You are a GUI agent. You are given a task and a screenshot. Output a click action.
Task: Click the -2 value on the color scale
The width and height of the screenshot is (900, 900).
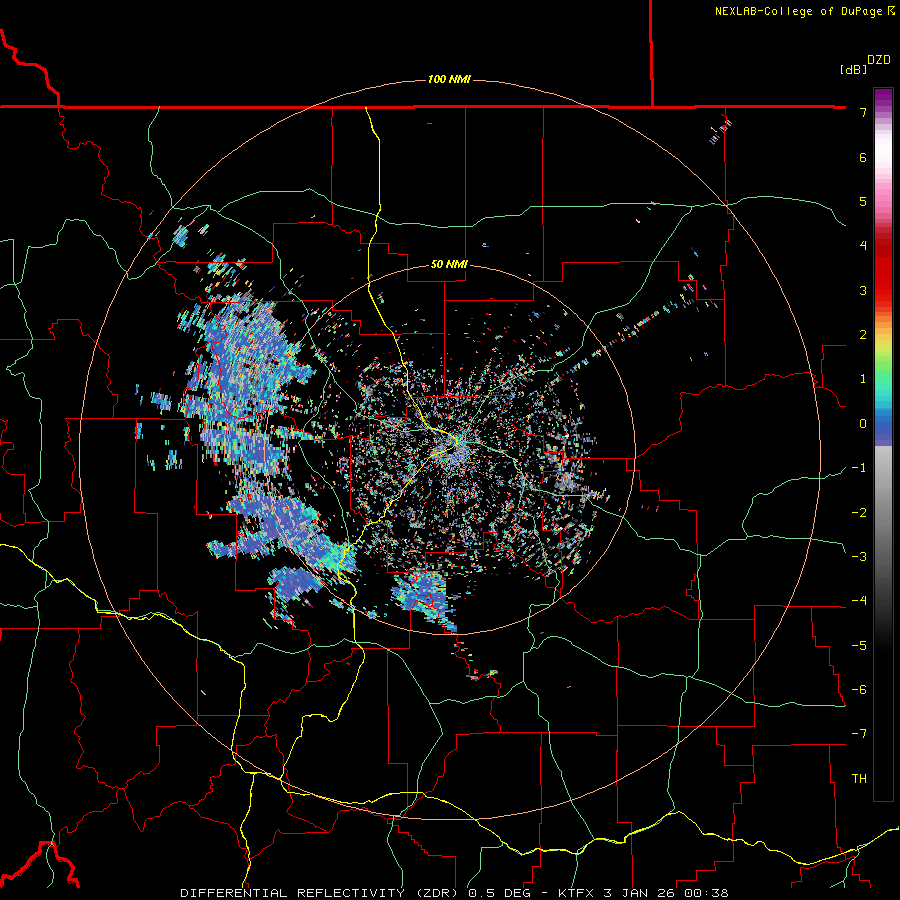[859, 512]
